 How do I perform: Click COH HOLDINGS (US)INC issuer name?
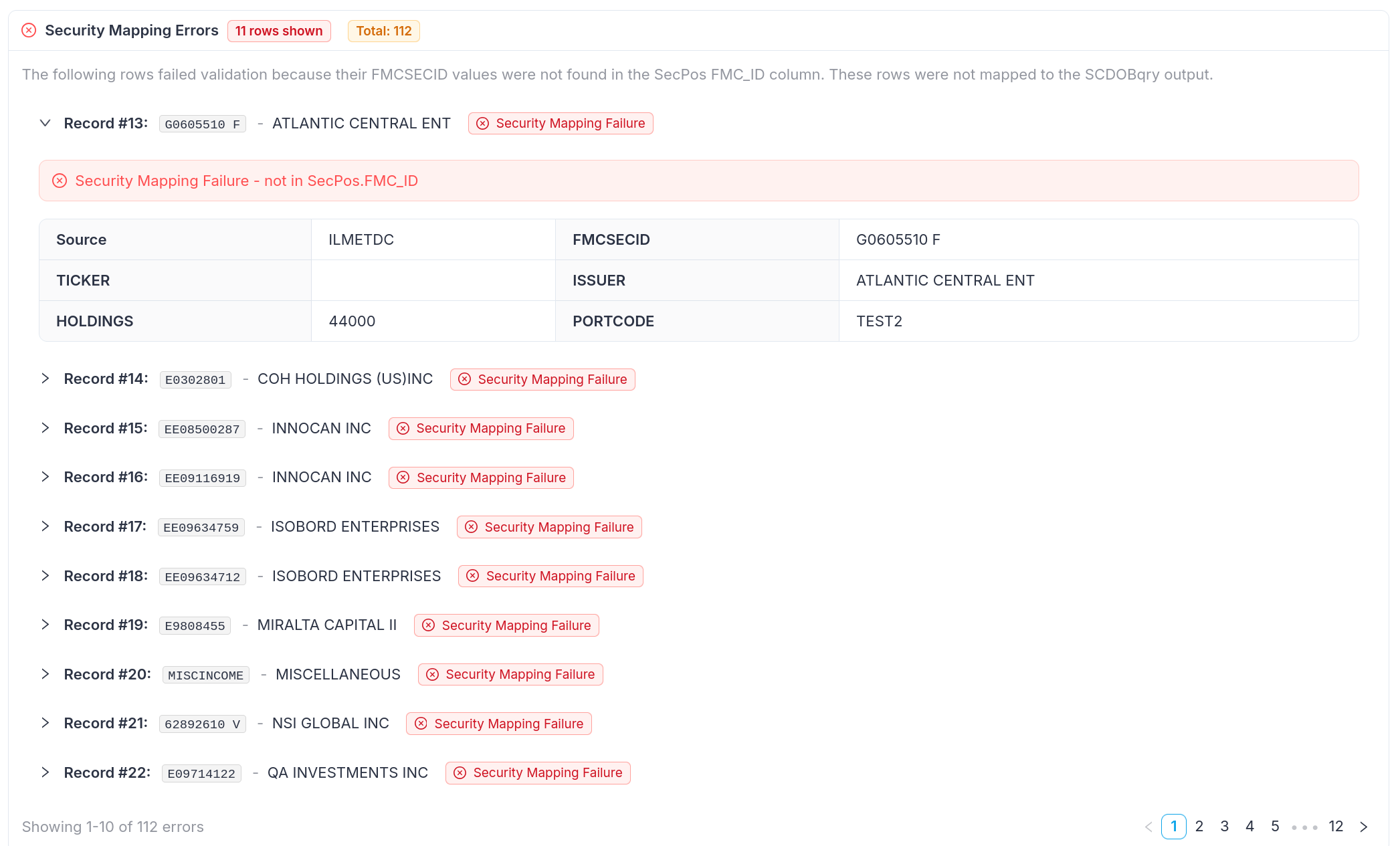point(345,379)
